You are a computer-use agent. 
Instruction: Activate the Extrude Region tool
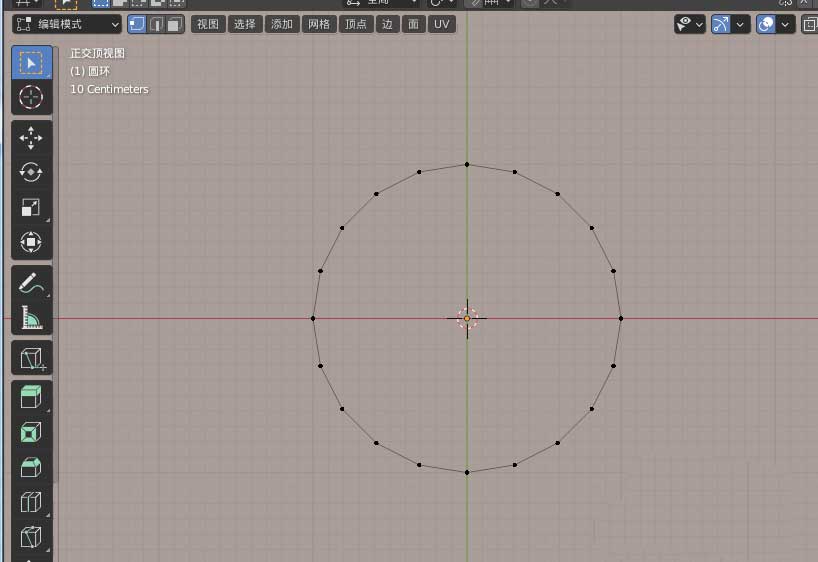coord(31,397)
